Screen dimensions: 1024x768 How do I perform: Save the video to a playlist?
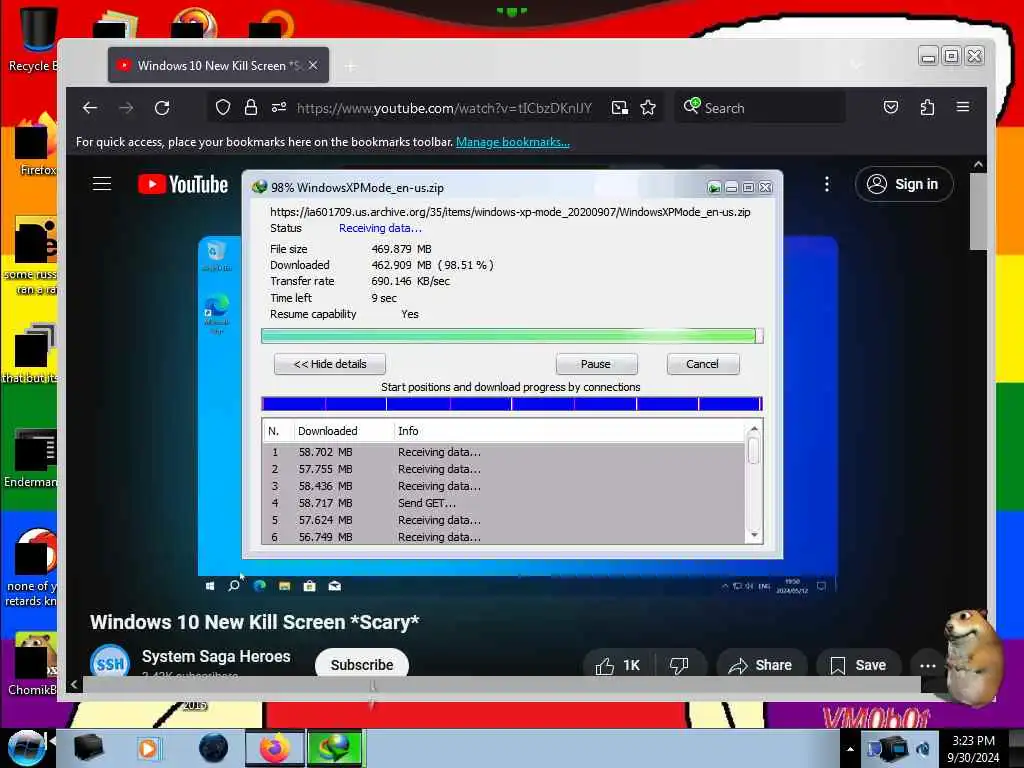[858, 665]
